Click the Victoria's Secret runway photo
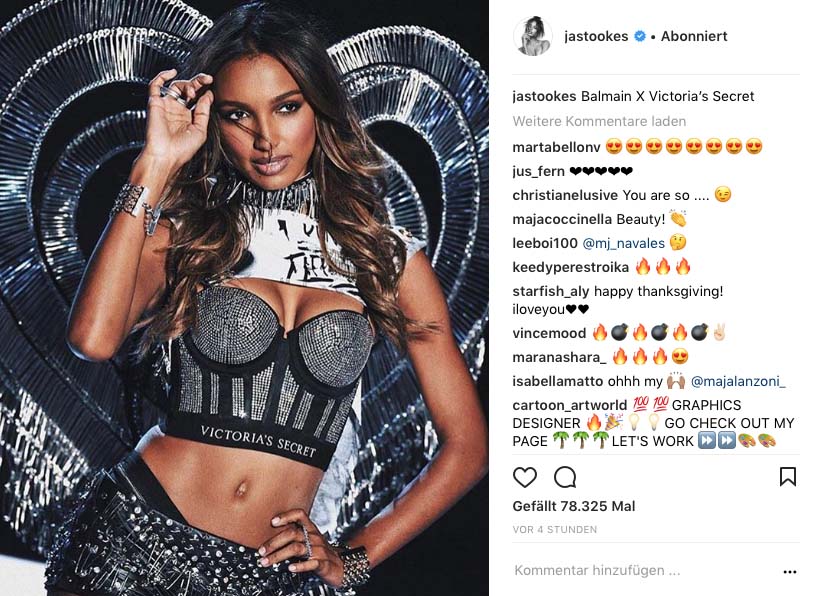Image resolution: width=821 pixels, height=596 pixels. tap(244, 298)
